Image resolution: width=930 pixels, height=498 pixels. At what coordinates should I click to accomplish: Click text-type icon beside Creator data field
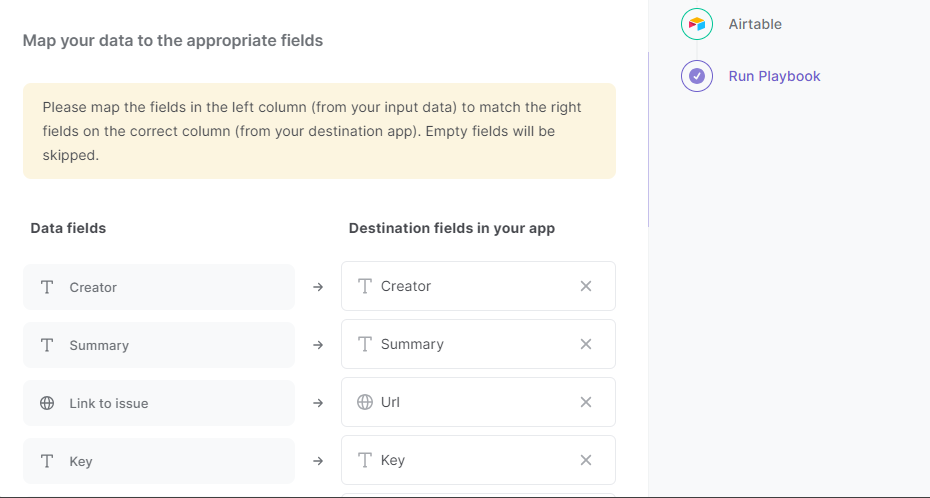coord(47,287)
